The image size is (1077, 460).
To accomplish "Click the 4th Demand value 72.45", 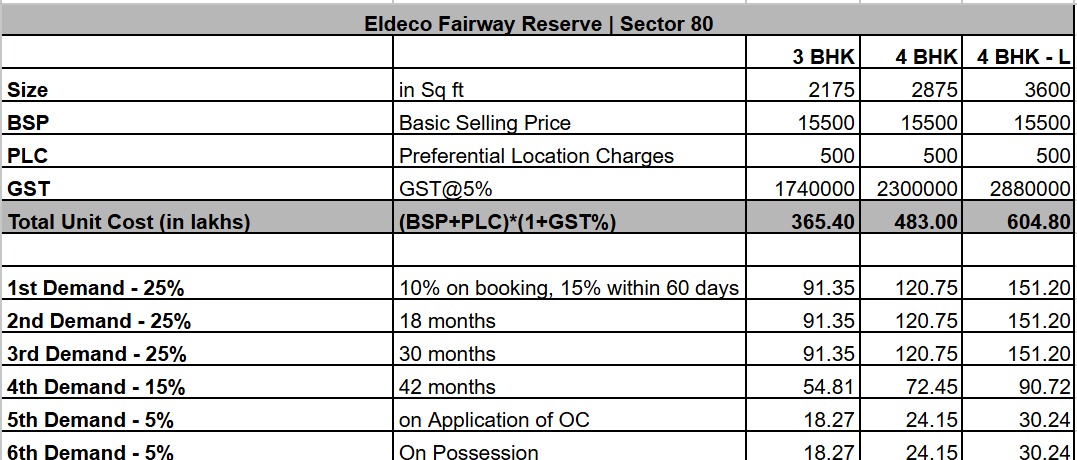I will (931, 387).
